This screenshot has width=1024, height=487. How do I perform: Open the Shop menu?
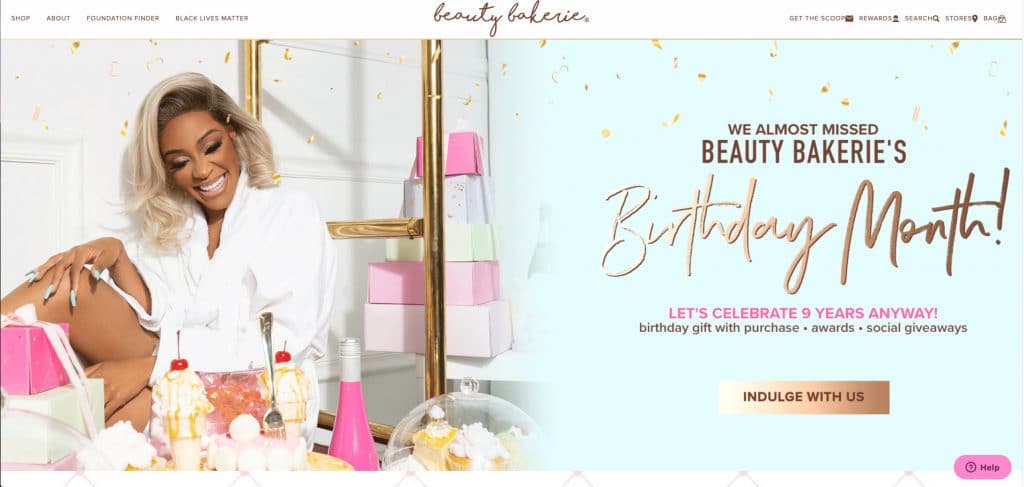(21, 18)
